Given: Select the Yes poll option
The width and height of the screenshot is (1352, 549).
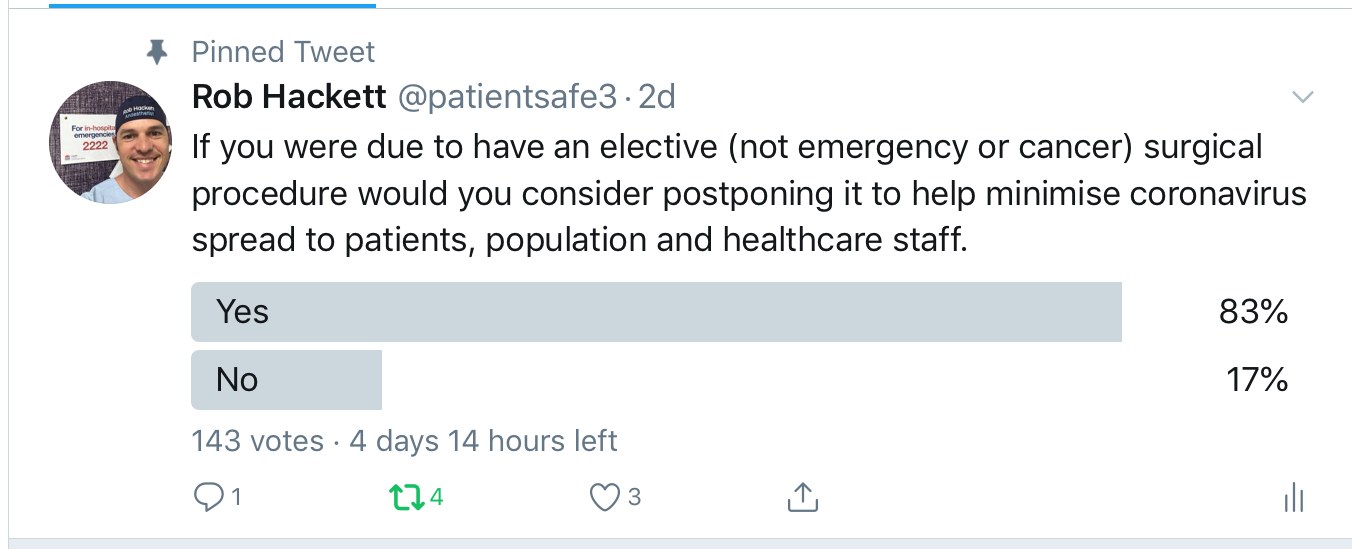Looking at the screenshot, I should pyautogui.click(x=656, y=312).
